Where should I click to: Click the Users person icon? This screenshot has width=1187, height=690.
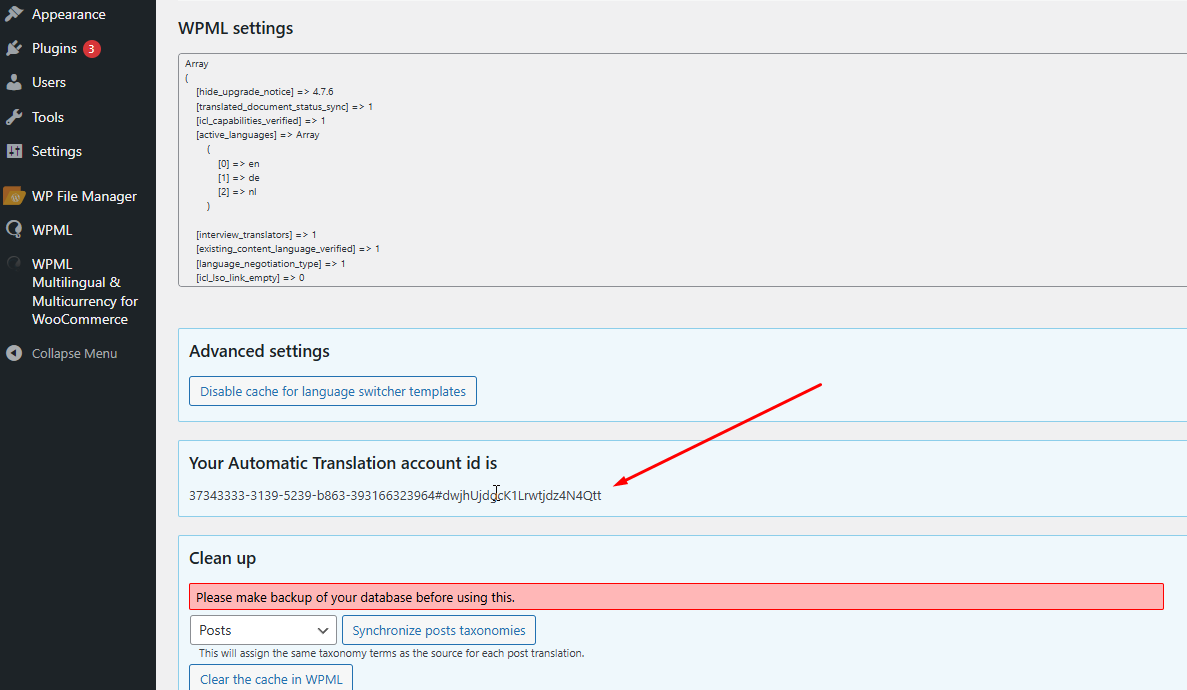[x=14, y=83]
